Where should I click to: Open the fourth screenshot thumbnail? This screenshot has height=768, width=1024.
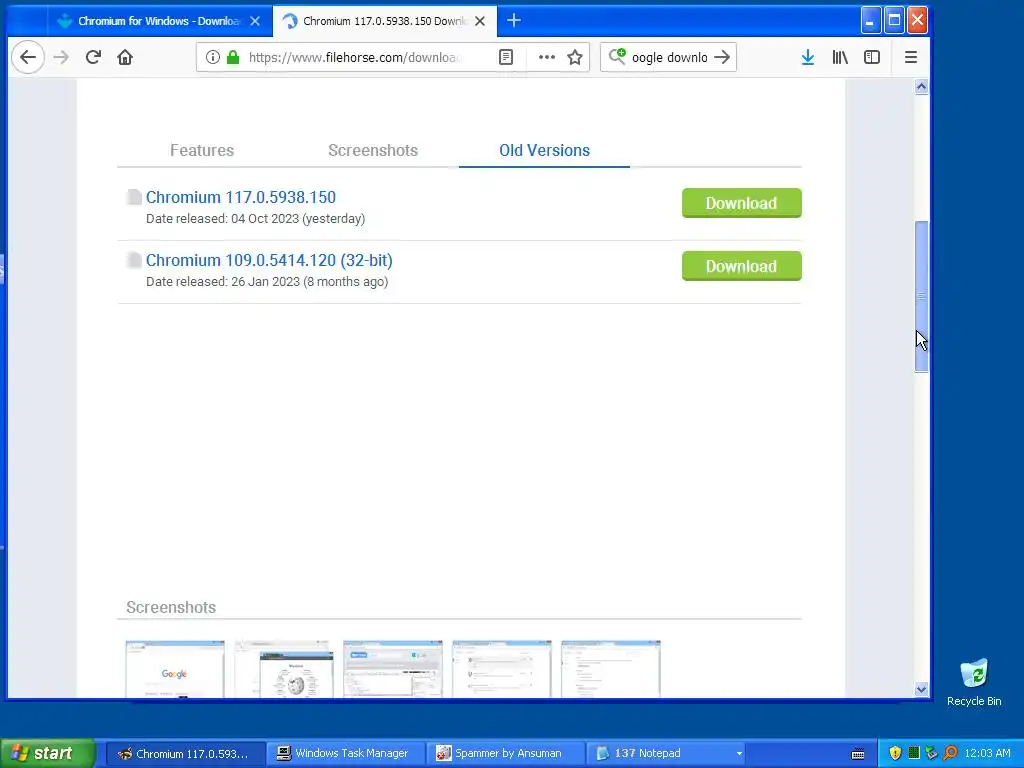coord(502,669)
